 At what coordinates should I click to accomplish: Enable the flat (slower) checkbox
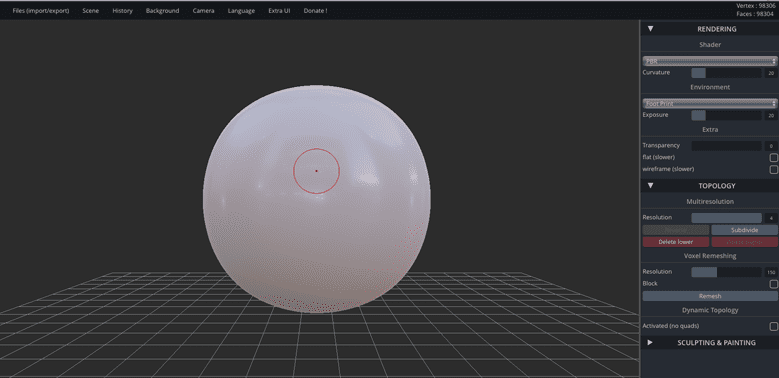(x=774, y=157)
